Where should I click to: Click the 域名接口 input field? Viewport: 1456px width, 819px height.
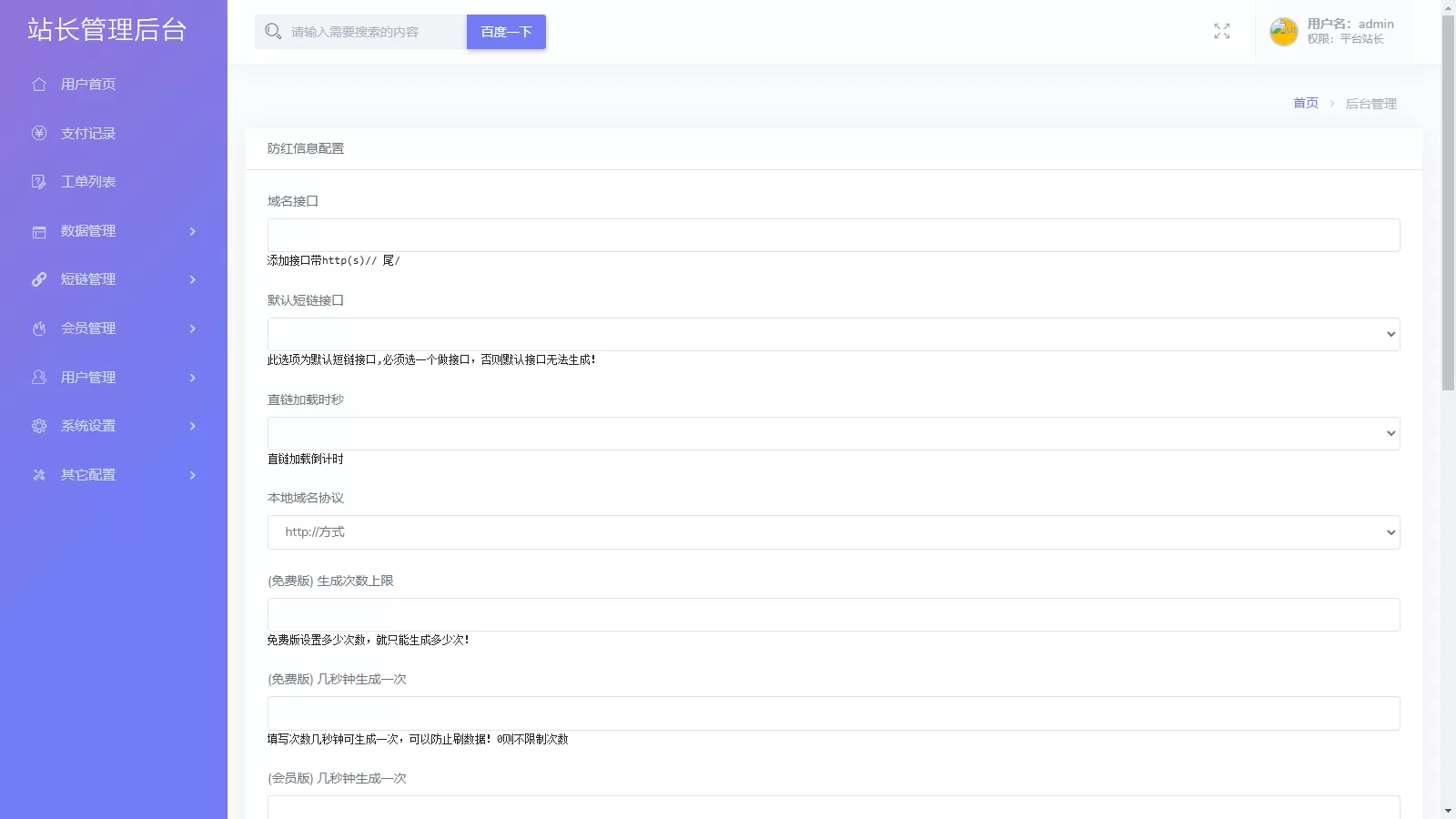(833, 235)
